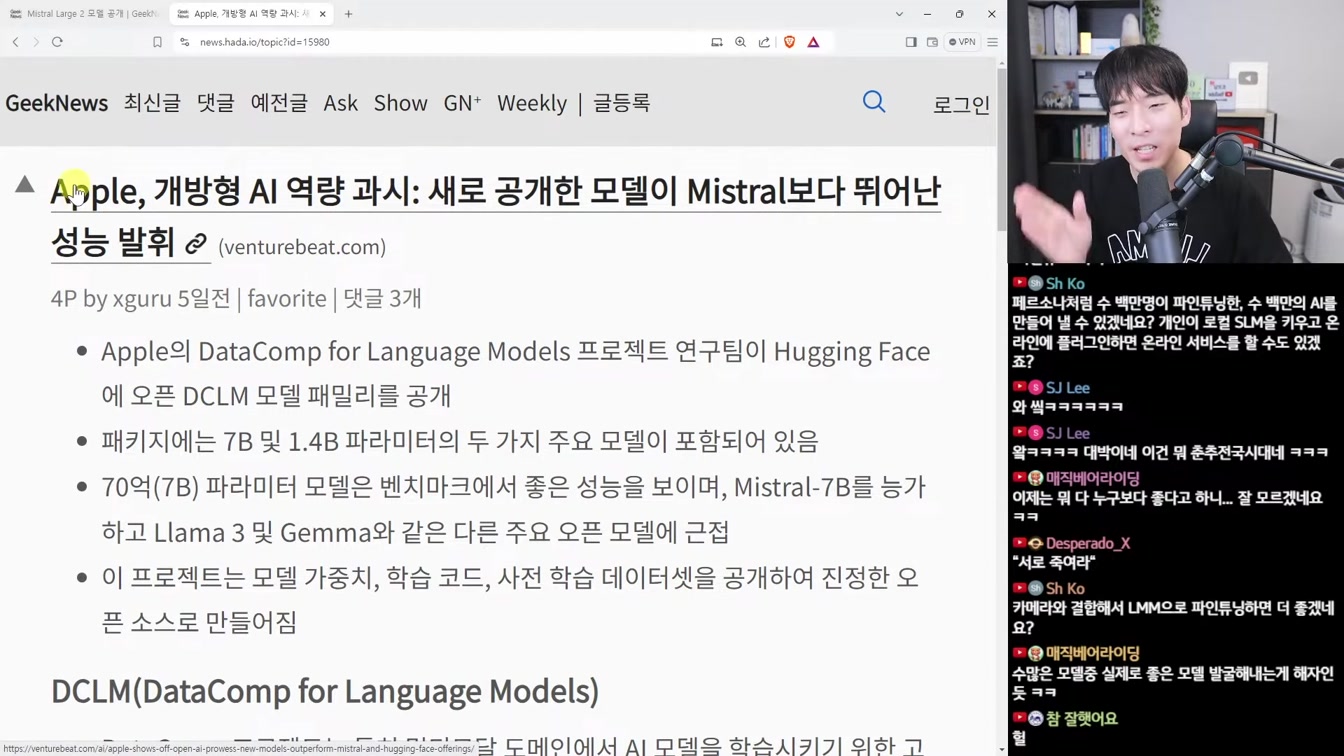Click the 5일전 timestamp text
This screenshot has height=756, width=1344.
click(x=203, y=298)
